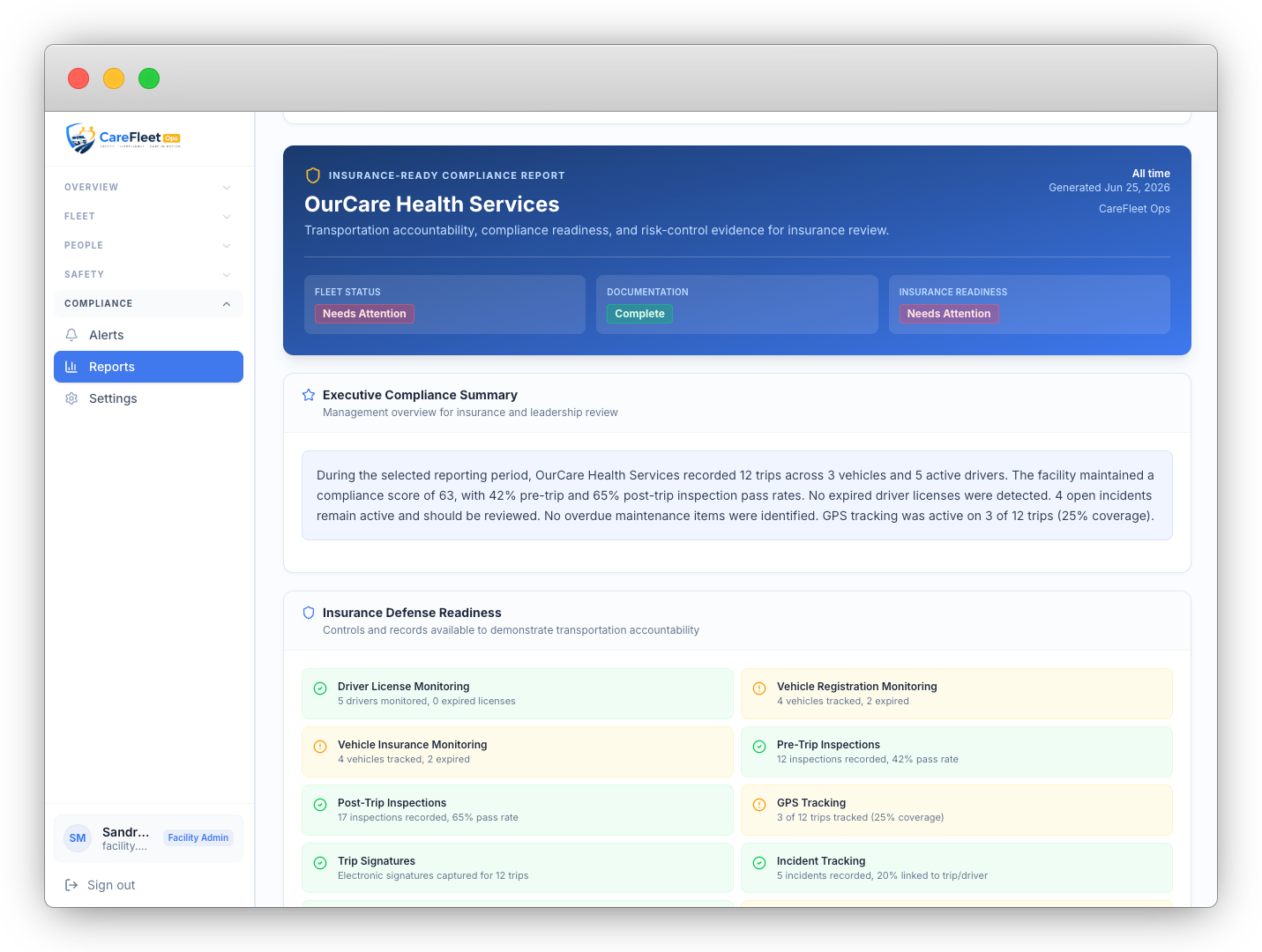
Task: Click Insurance Readiness Needs Attention badge
Action: (949, 314)
